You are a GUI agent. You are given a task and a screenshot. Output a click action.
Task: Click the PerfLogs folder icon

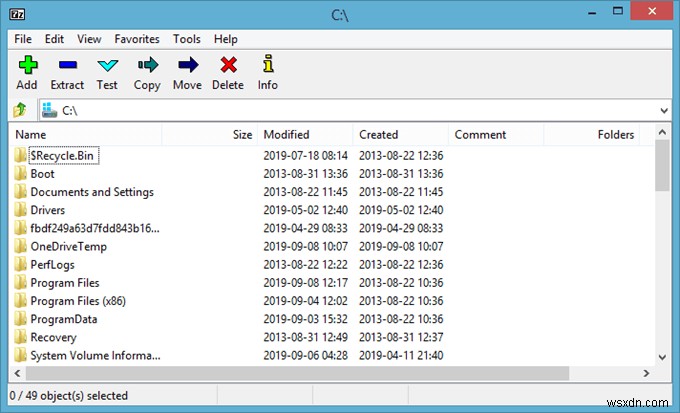tap(20, 264)
